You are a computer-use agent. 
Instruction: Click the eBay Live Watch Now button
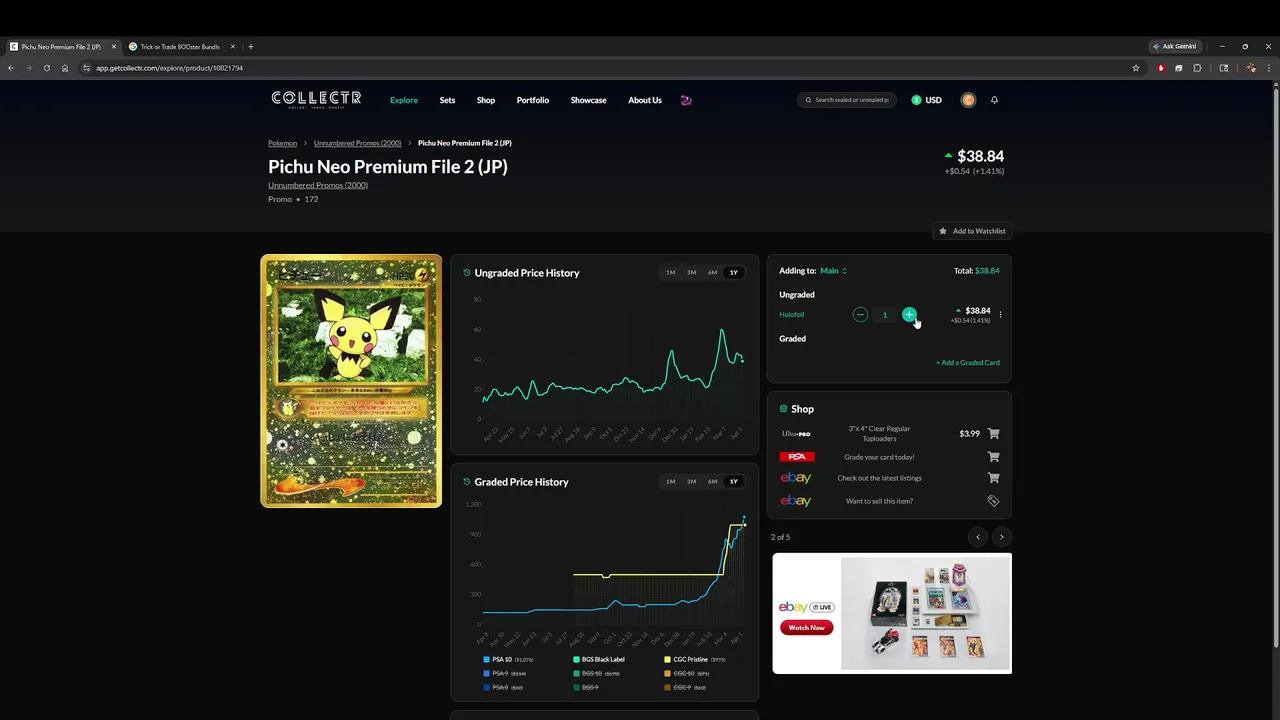tap(807, 628)
